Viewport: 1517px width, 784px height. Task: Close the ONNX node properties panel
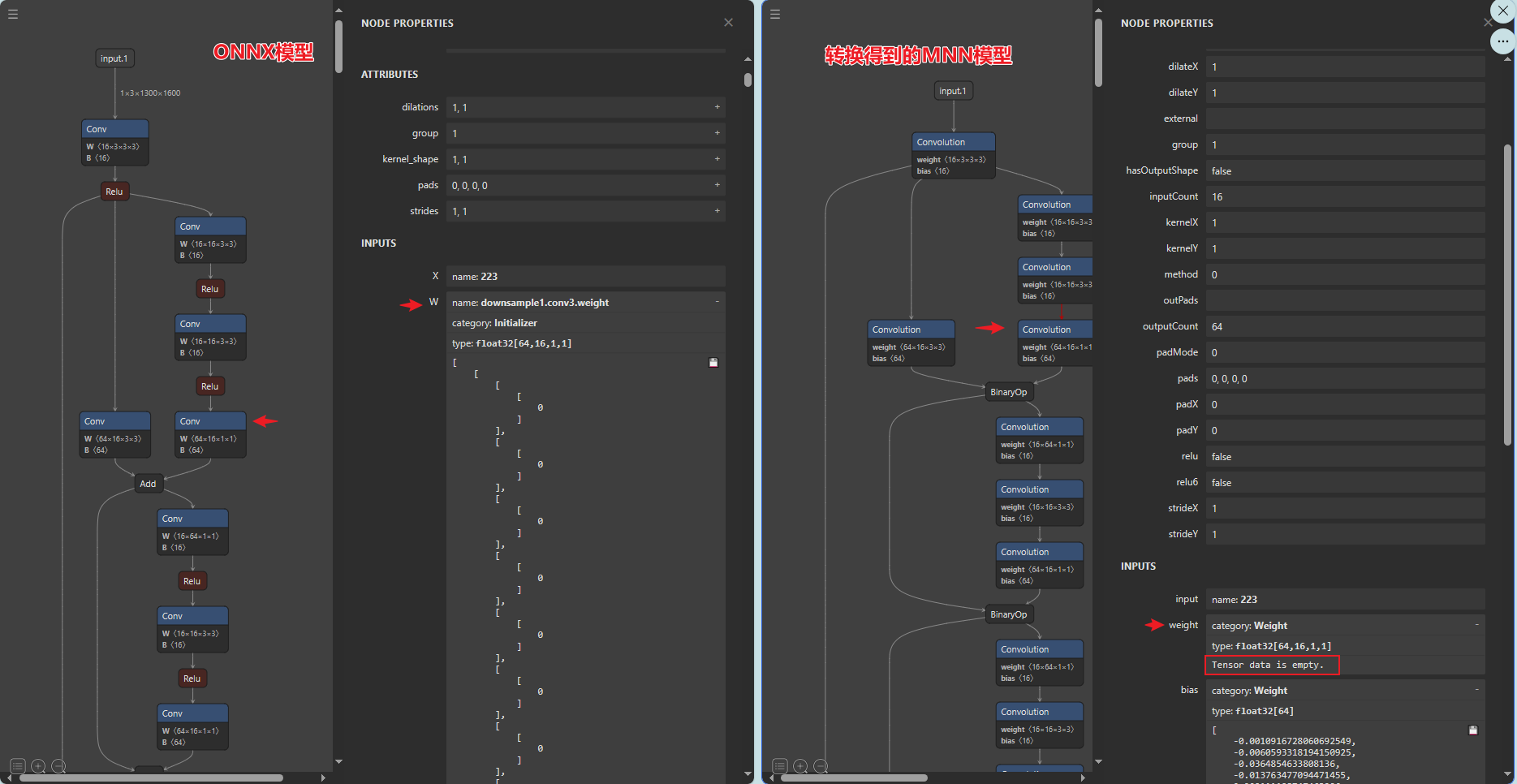point(728,23)
